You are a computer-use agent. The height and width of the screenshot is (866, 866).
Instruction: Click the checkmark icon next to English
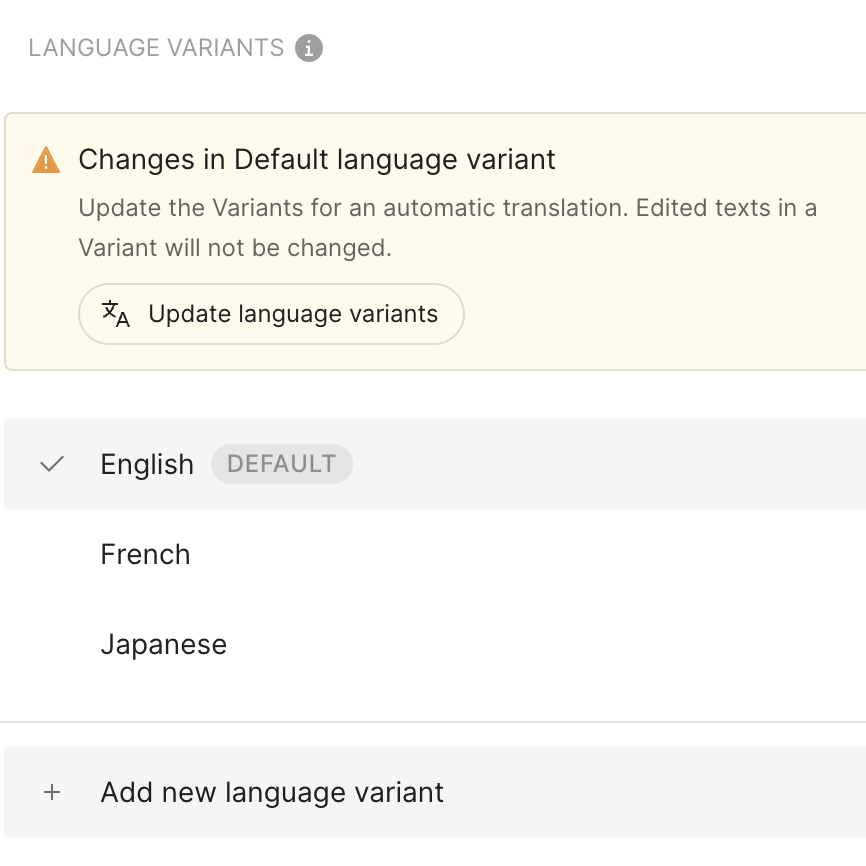51,464
